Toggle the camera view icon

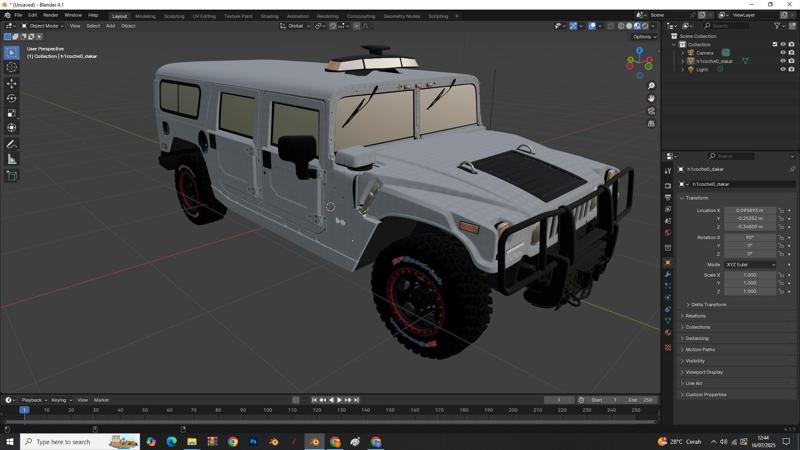[x=651, y=111]
